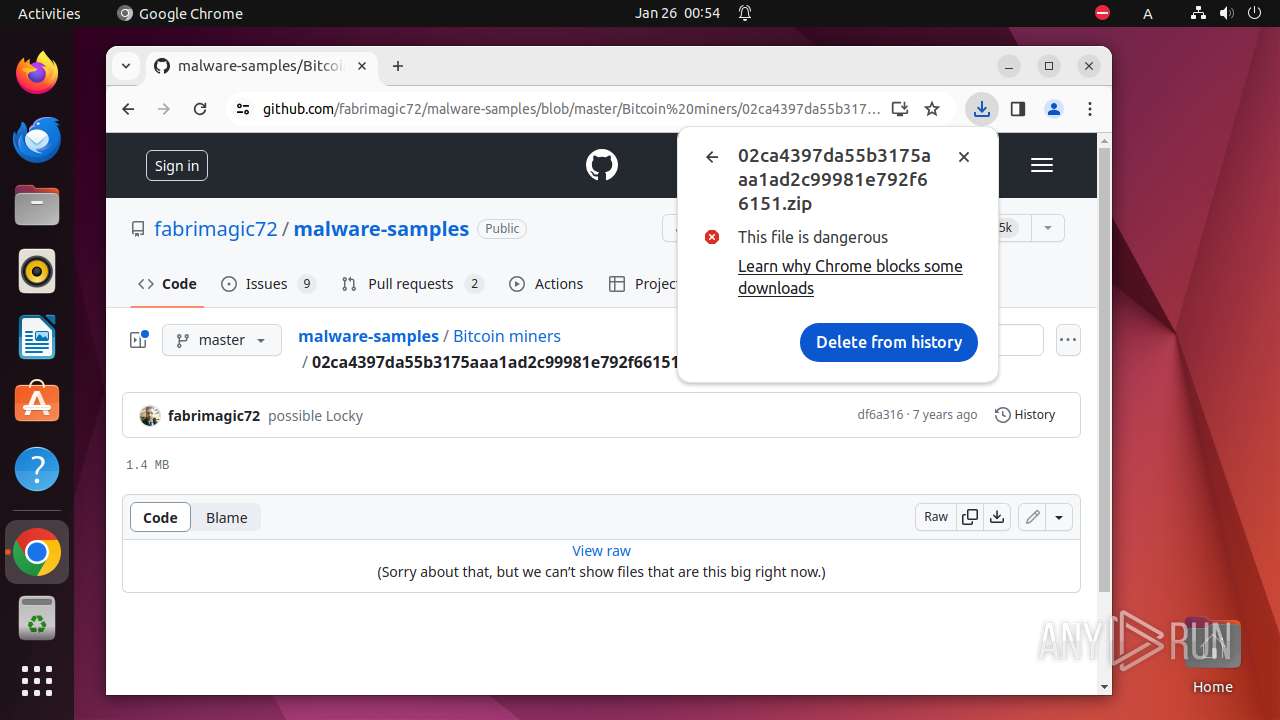Image resolution: width=1280 pixels, height=720 pixels.
Task: Open Chrome profile avatar
Action: (x=1054, y=109)
